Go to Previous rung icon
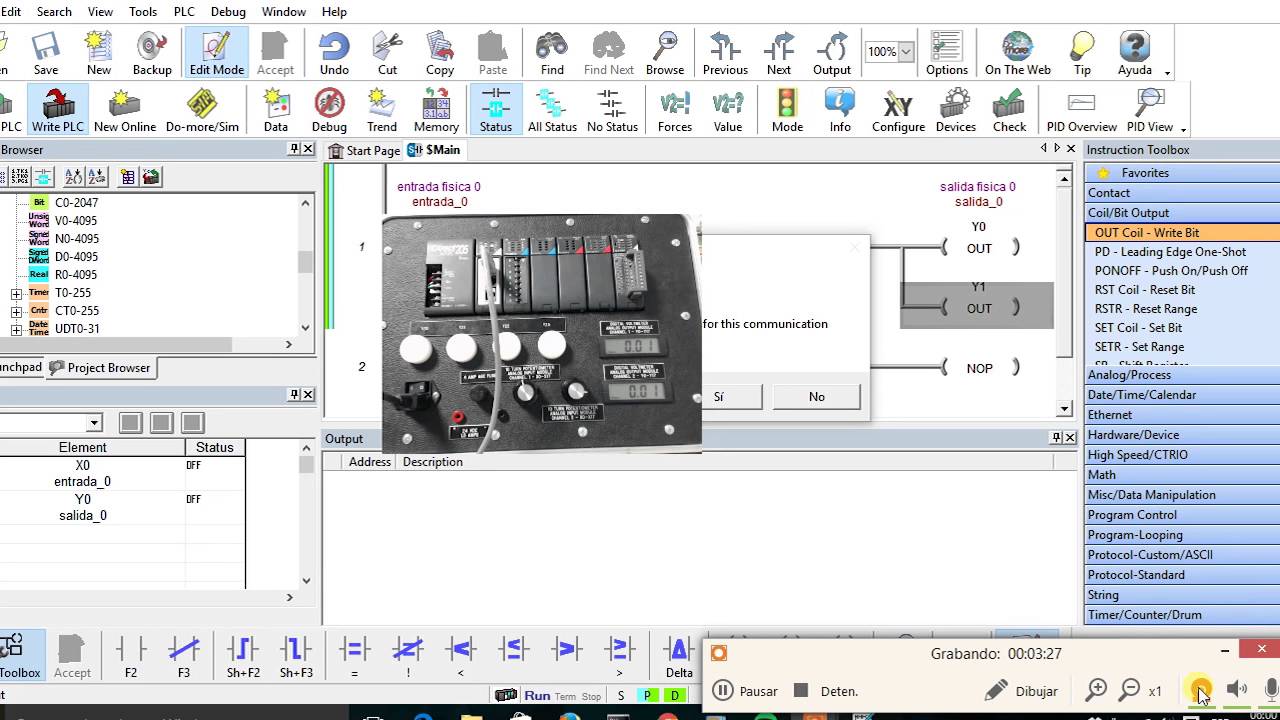The width and height of the screenshot is (1280, 720). coord(725,53)
